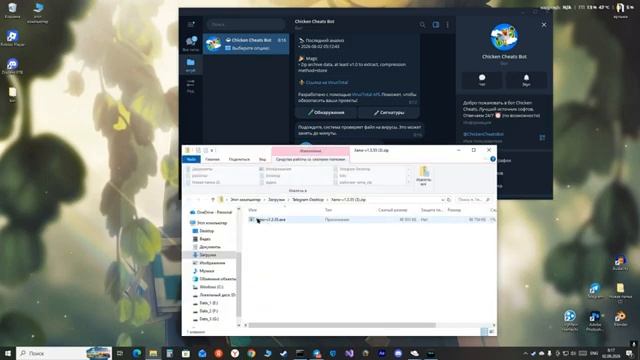The height and width of the screenshot is (360, 640).
Task: Open the Главная tab in Explorer ribbon
Action: pyautogui.click(x=212, y=159)
